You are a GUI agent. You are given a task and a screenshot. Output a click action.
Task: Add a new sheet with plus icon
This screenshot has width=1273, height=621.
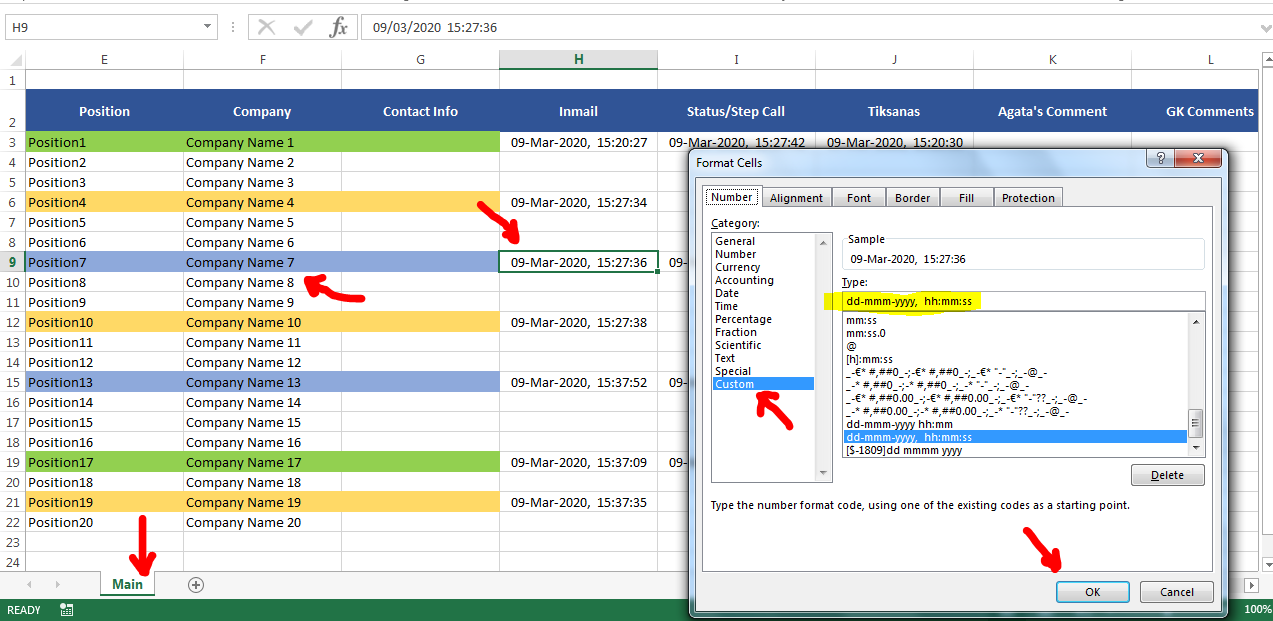click(x=196, y=585)
